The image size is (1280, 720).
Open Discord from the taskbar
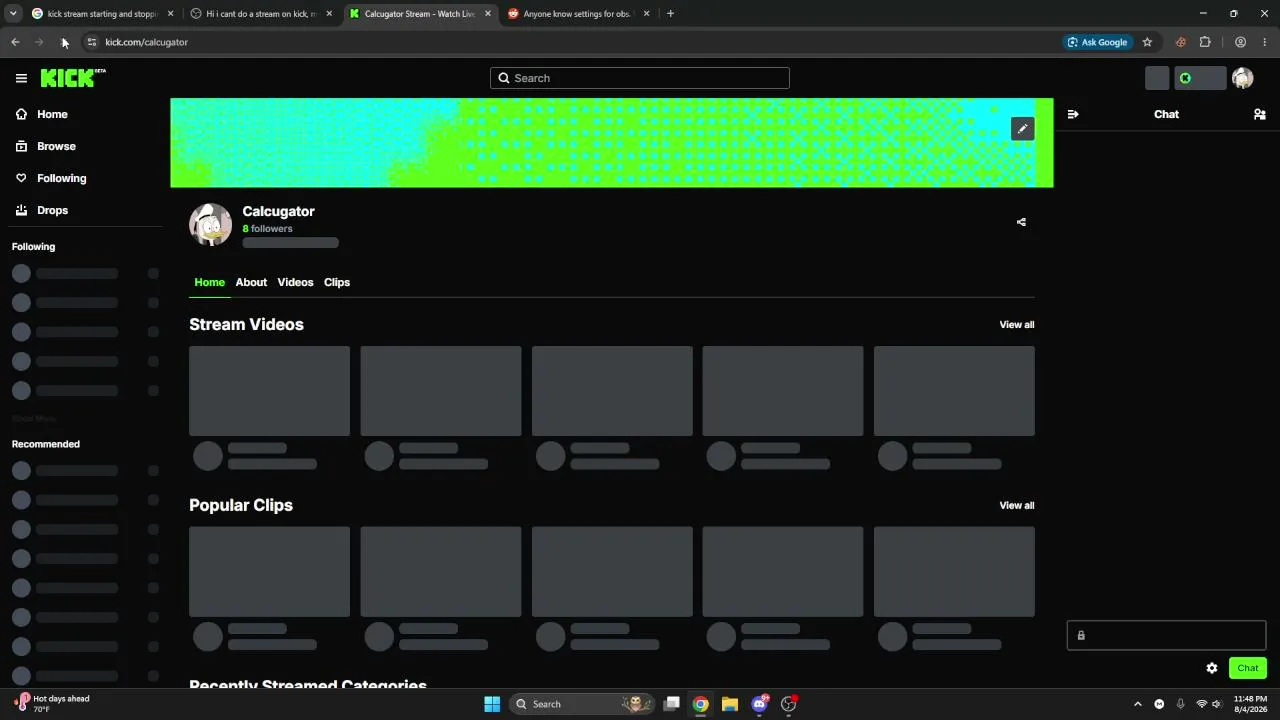[760, 704]
